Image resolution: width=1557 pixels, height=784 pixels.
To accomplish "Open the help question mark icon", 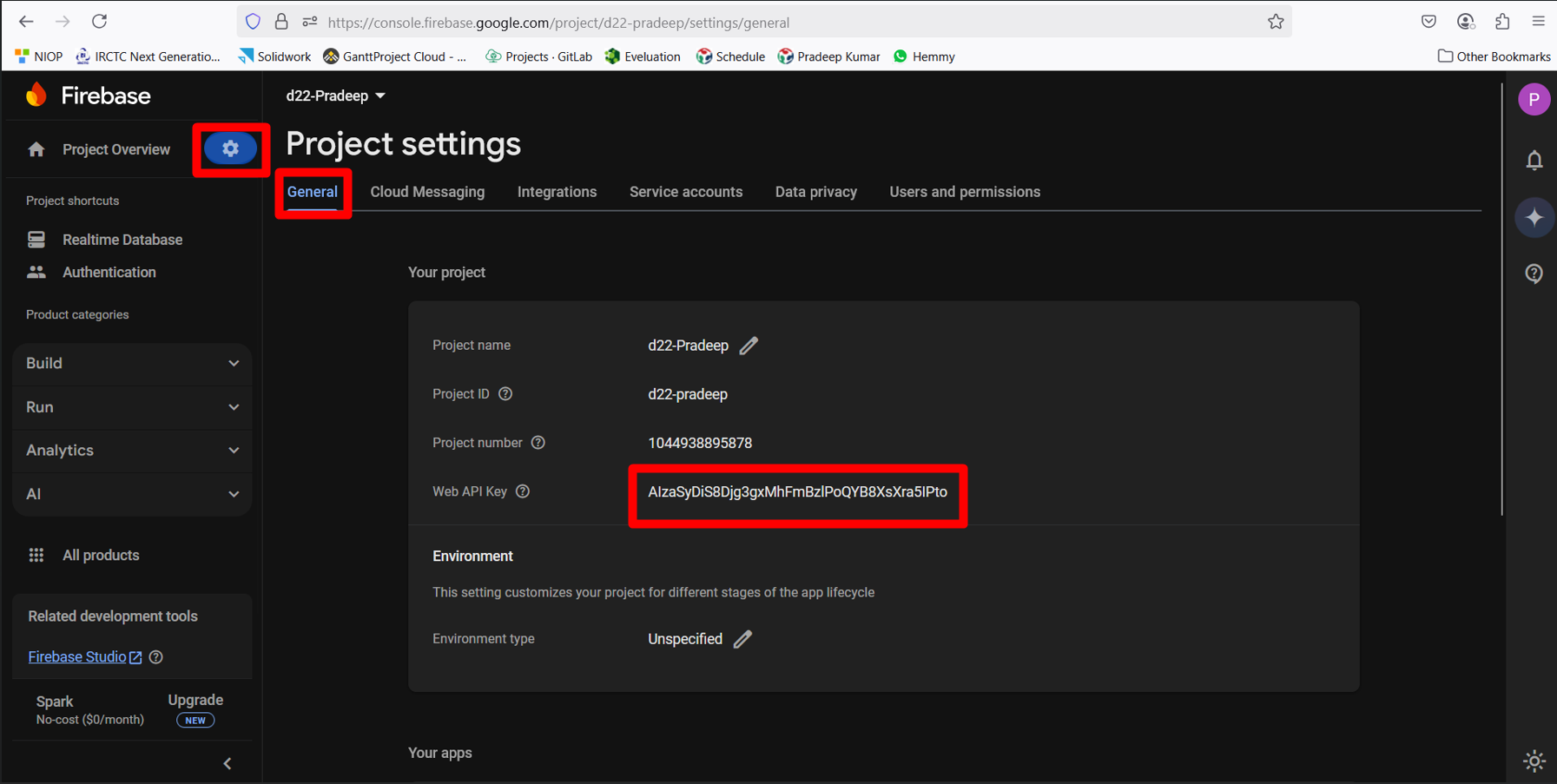I will tap(1534, 273).
